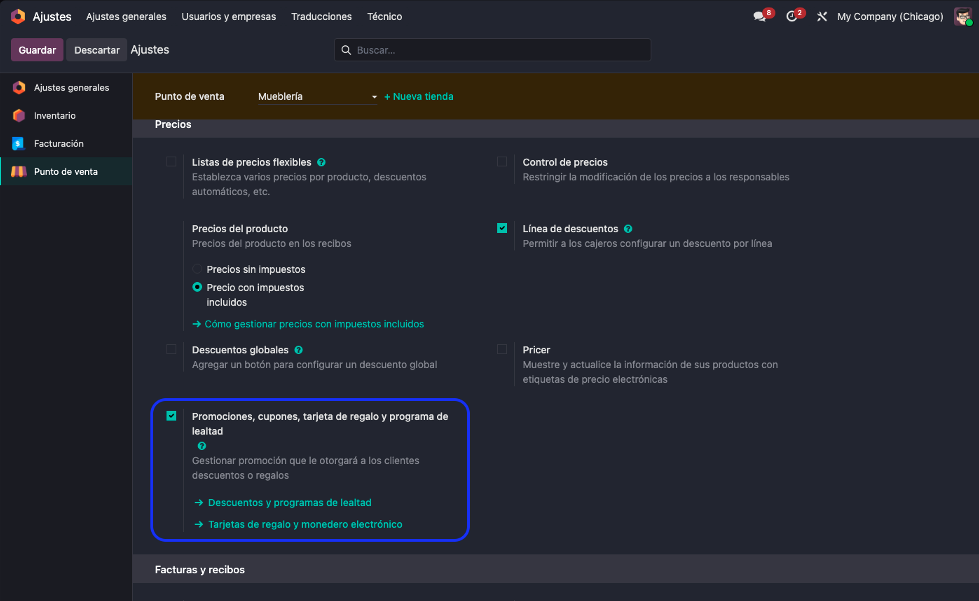The image size is (979, 601).
Task: Open the Técnico menu
Action: [x=385, y=17]
